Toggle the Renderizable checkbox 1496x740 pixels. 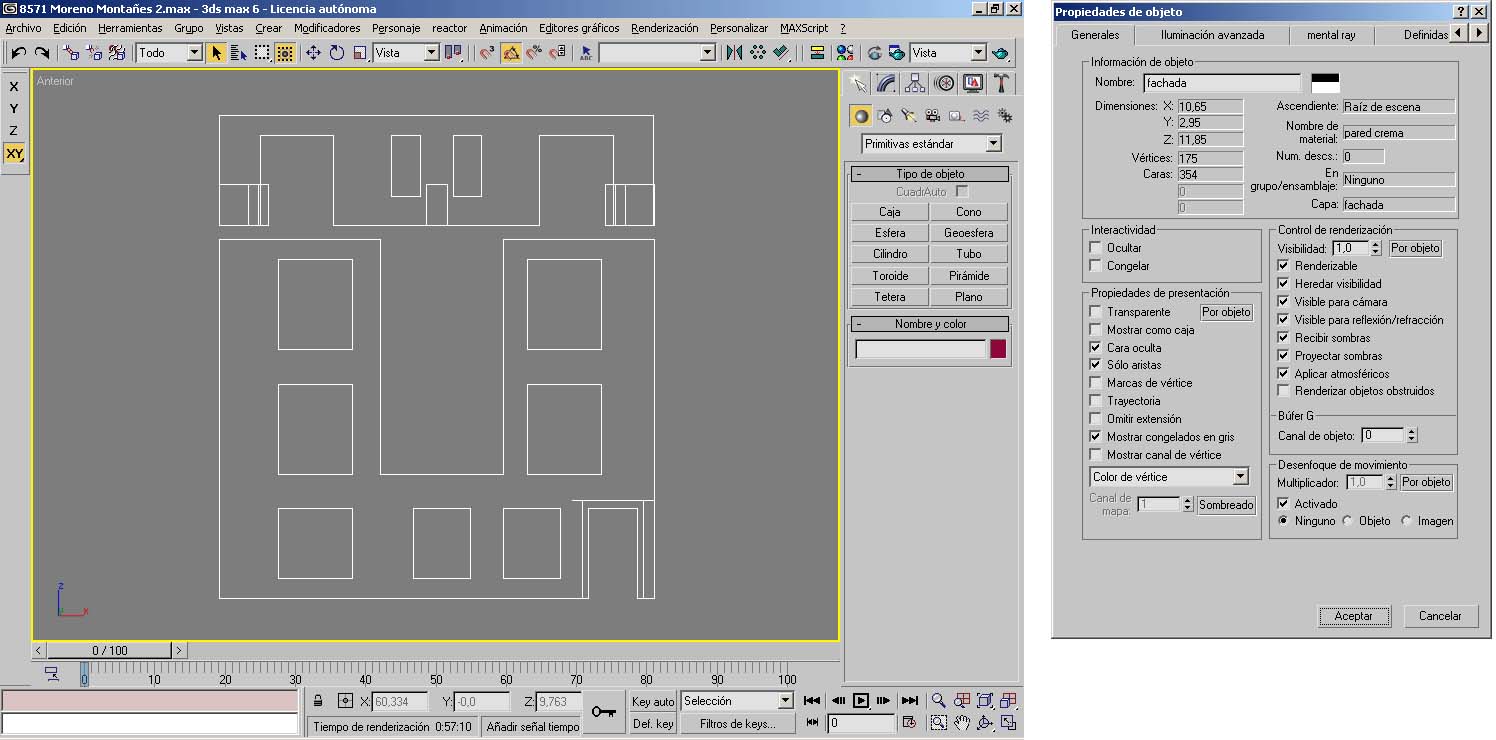[1284, 266]
